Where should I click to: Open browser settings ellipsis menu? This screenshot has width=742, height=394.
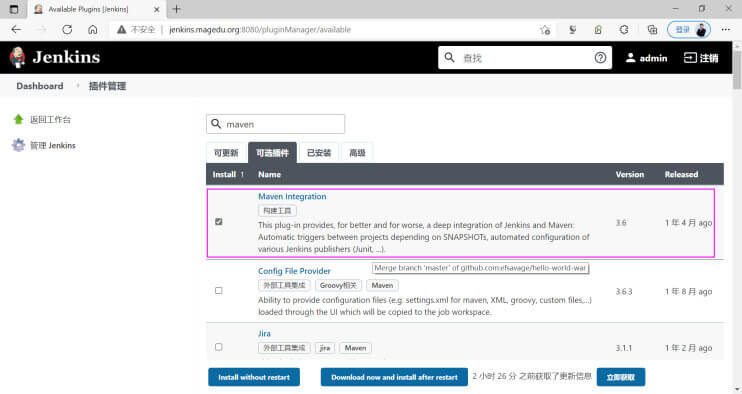click(725, 29)
